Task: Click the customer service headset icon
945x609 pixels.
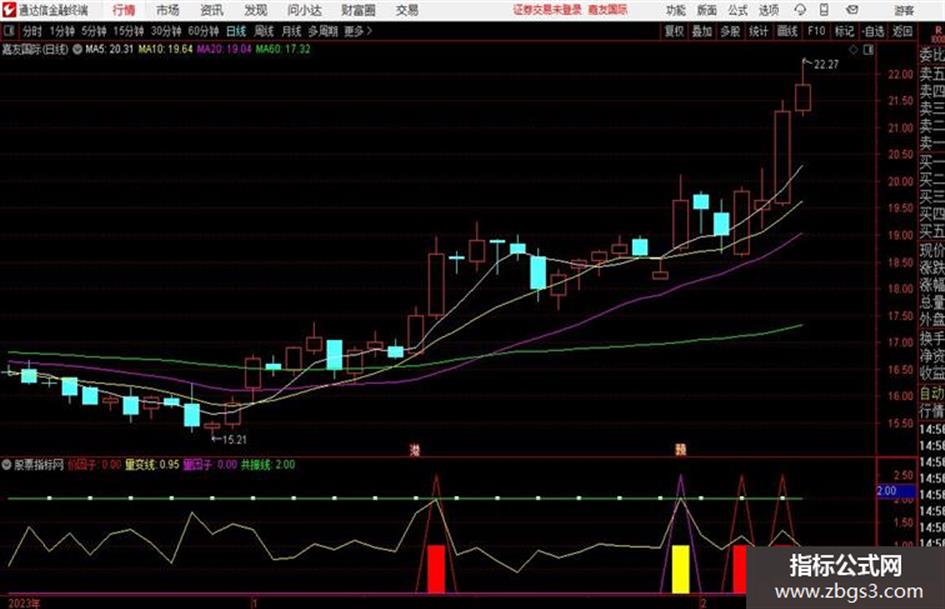Action: [x=800, y=10]
